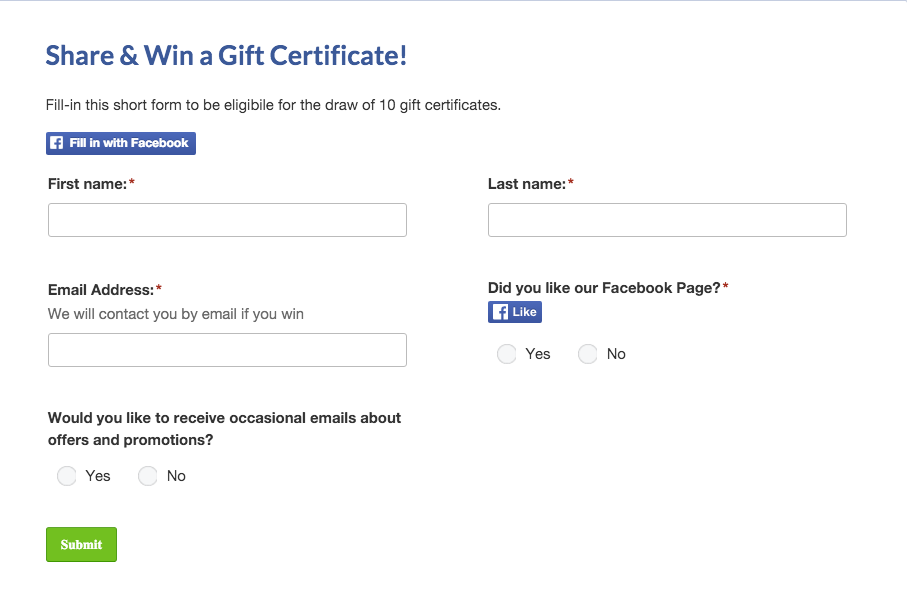Viewport: 907px width, 594px height.
Task: Submit the gift certificate form
Action: pos(82,544)
